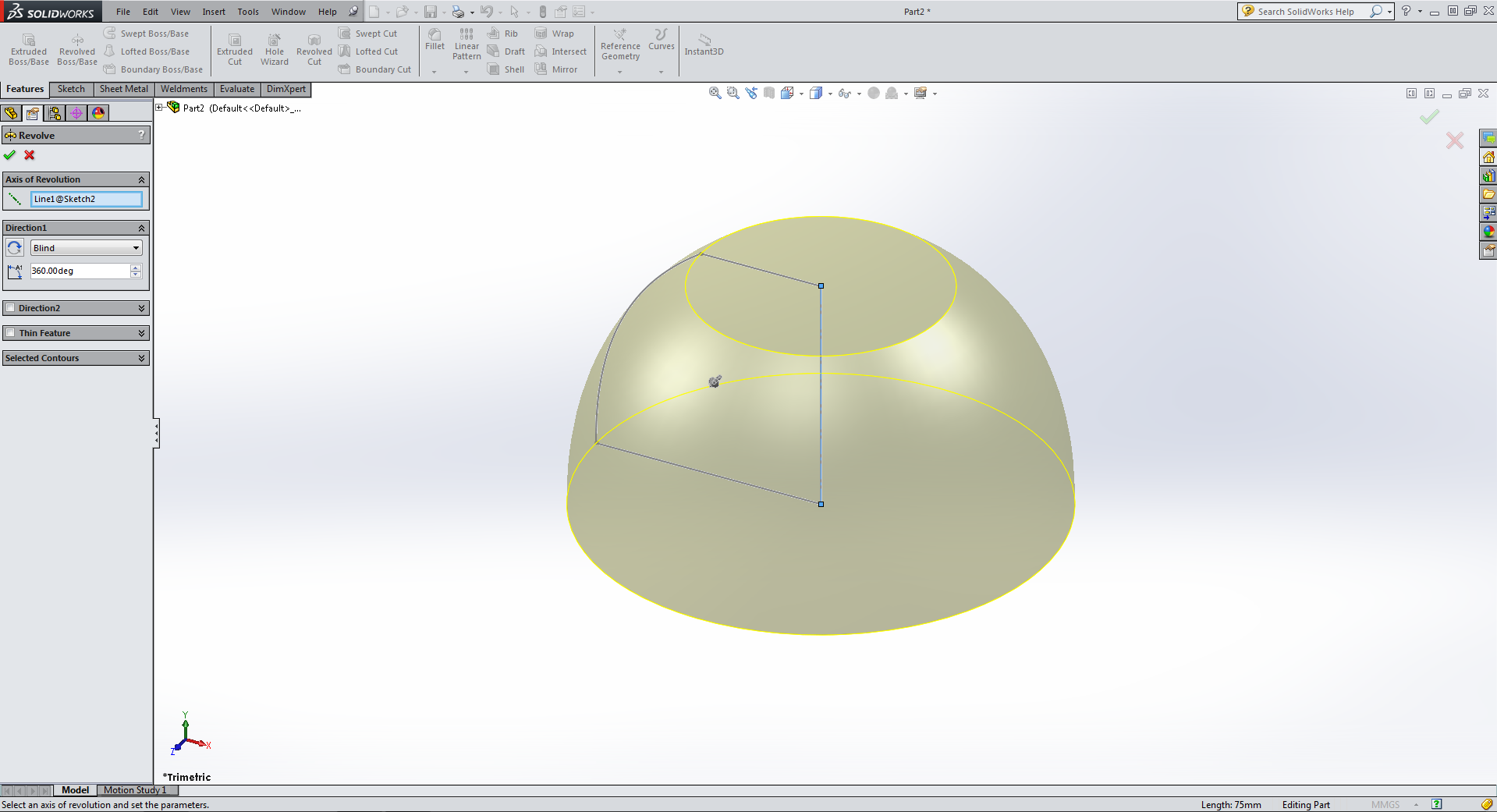Select the Extruded Boss/Base tool
The height and width of the screenshot is (812, 1497).
[29, 50]
